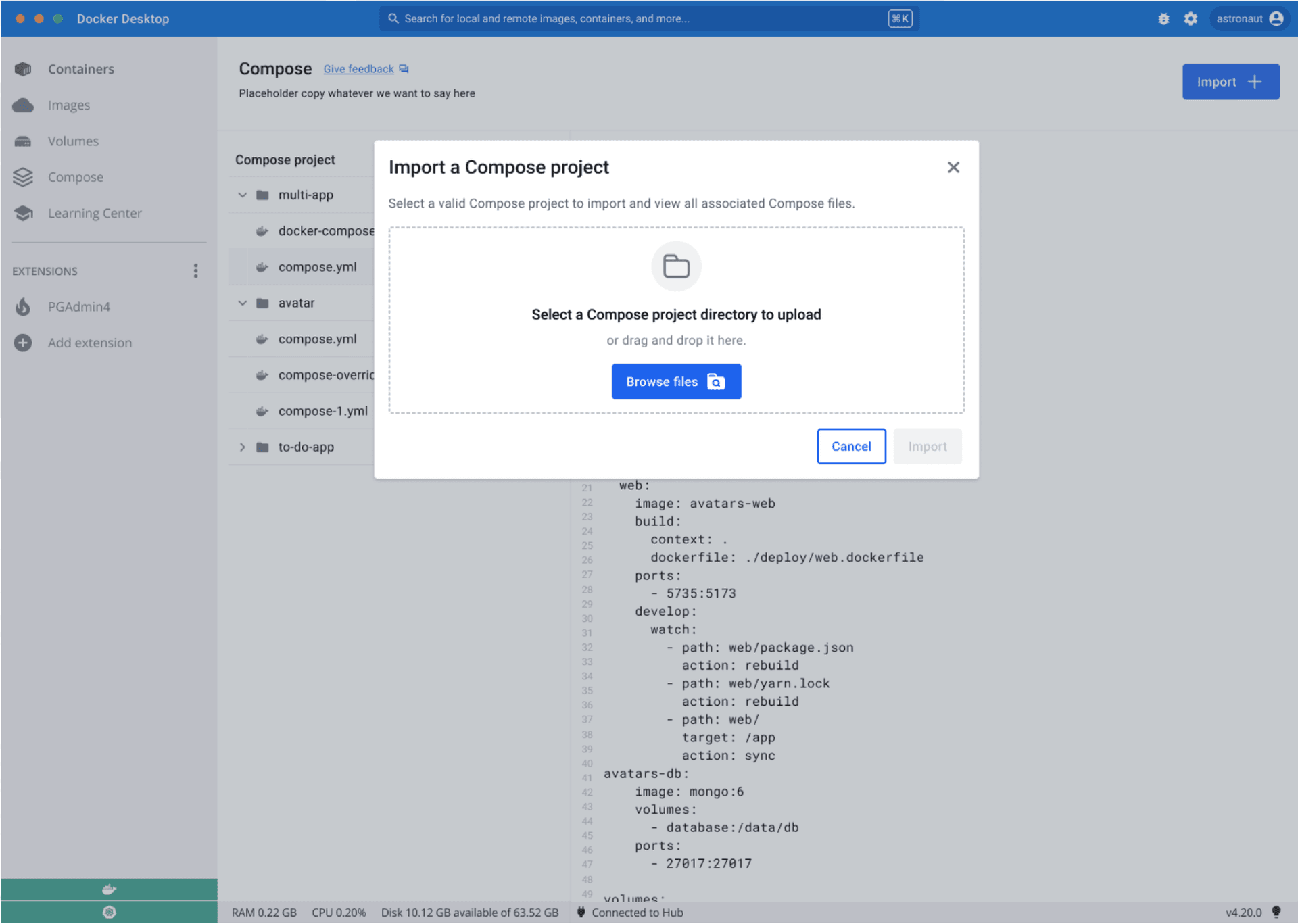Click the Add extension plus icon
This screenshot has width=1298, height=924.
pos(23,343)
